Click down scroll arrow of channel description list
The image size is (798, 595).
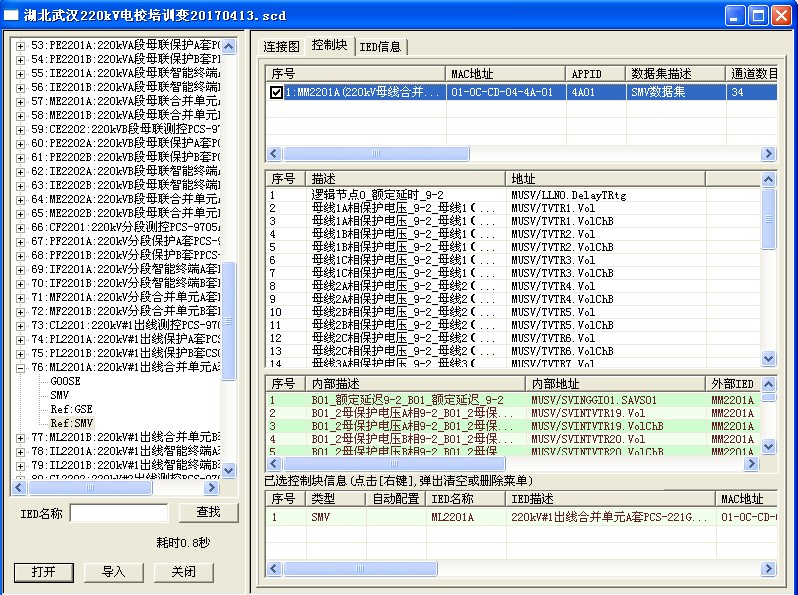pyautogui.click(x=768, y=359)
